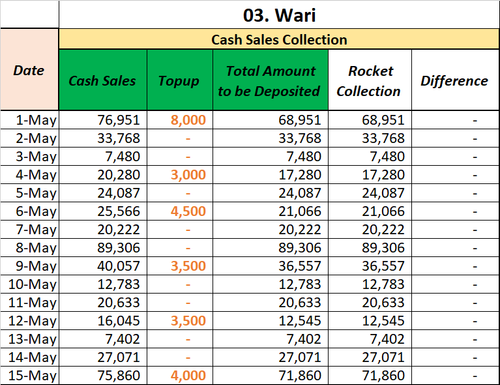Select the "Cash Sales" column header
This screenshot has width=500, height=385.
point(103,80)
